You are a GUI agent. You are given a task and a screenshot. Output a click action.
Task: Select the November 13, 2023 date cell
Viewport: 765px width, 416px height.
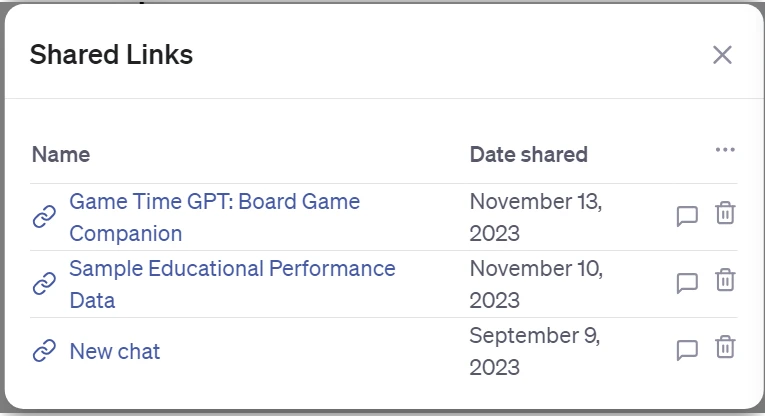coord(536,218)
